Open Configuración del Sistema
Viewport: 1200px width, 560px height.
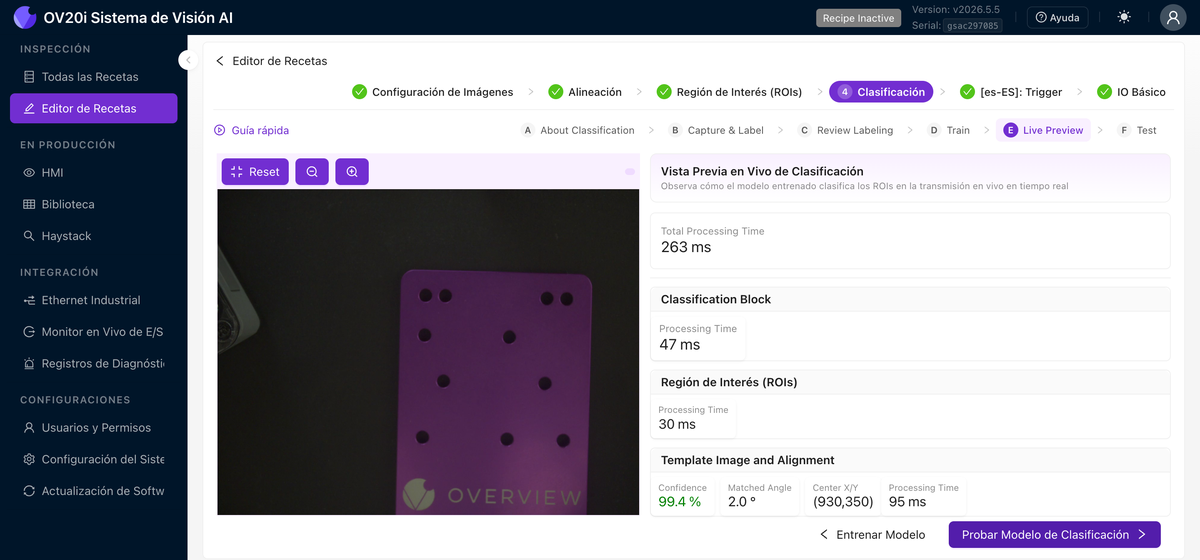(94, 459)
